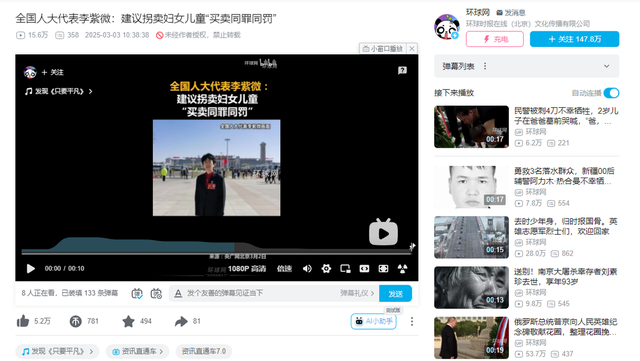This screenshot has height=361, width=640.
Task: Open 弹幕礼仪 etiquette link
Action: 357,294
